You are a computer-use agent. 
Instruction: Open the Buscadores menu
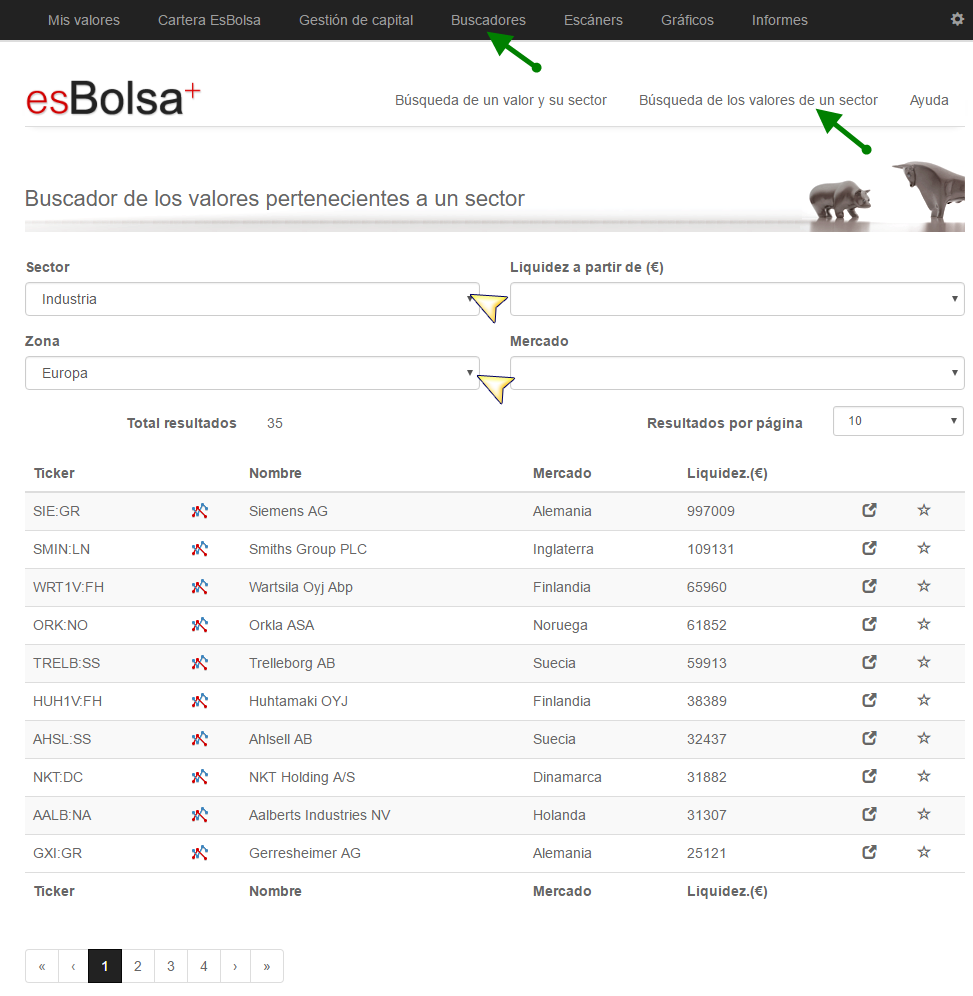point(488,20)
